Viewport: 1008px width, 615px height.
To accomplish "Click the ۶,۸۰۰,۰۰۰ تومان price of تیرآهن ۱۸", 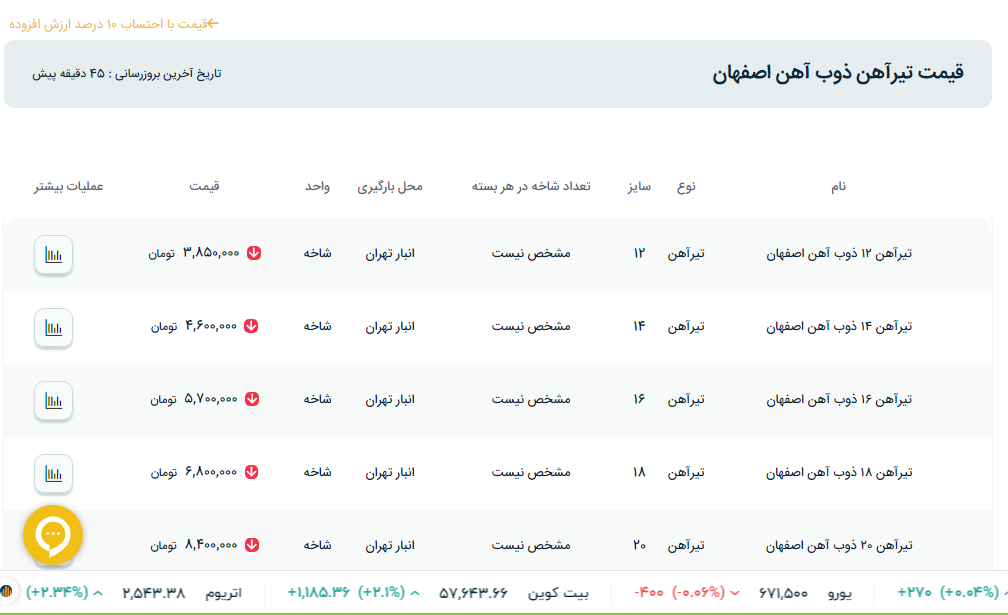I will pos(195,472).
